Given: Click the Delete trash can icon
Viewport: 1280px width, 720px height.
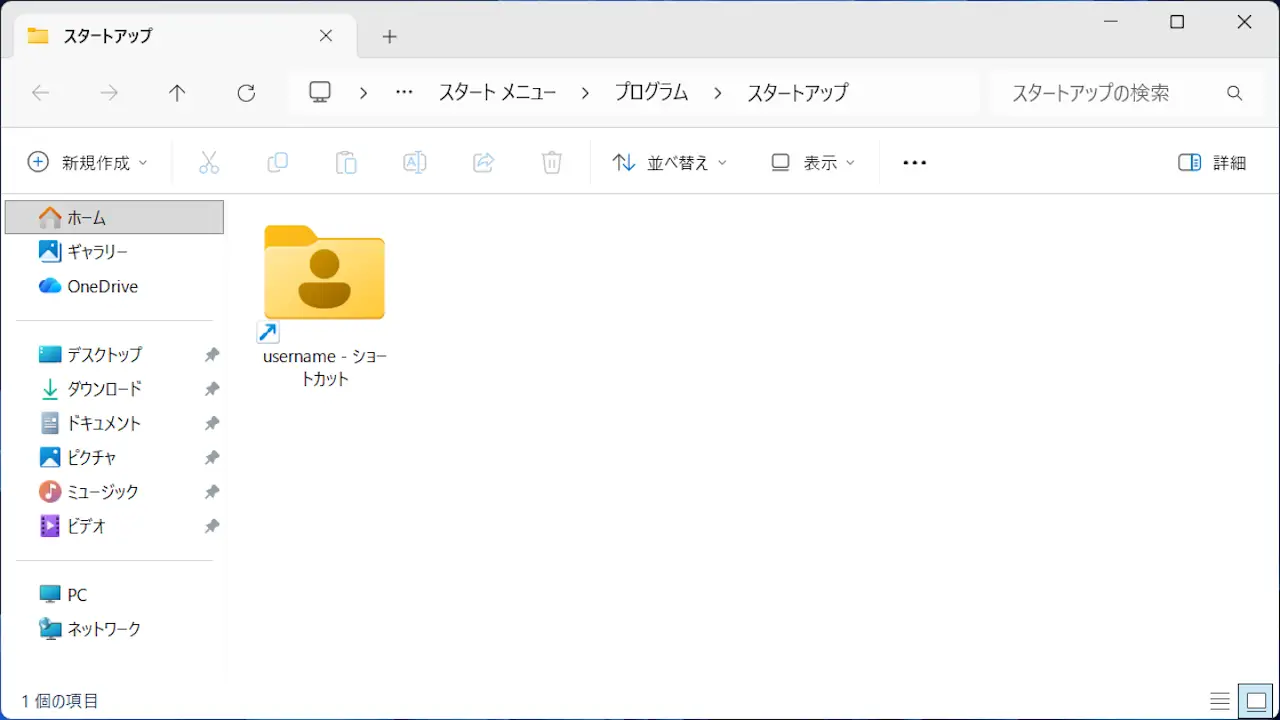Looking at the screenshot, I should coord(552,162).
